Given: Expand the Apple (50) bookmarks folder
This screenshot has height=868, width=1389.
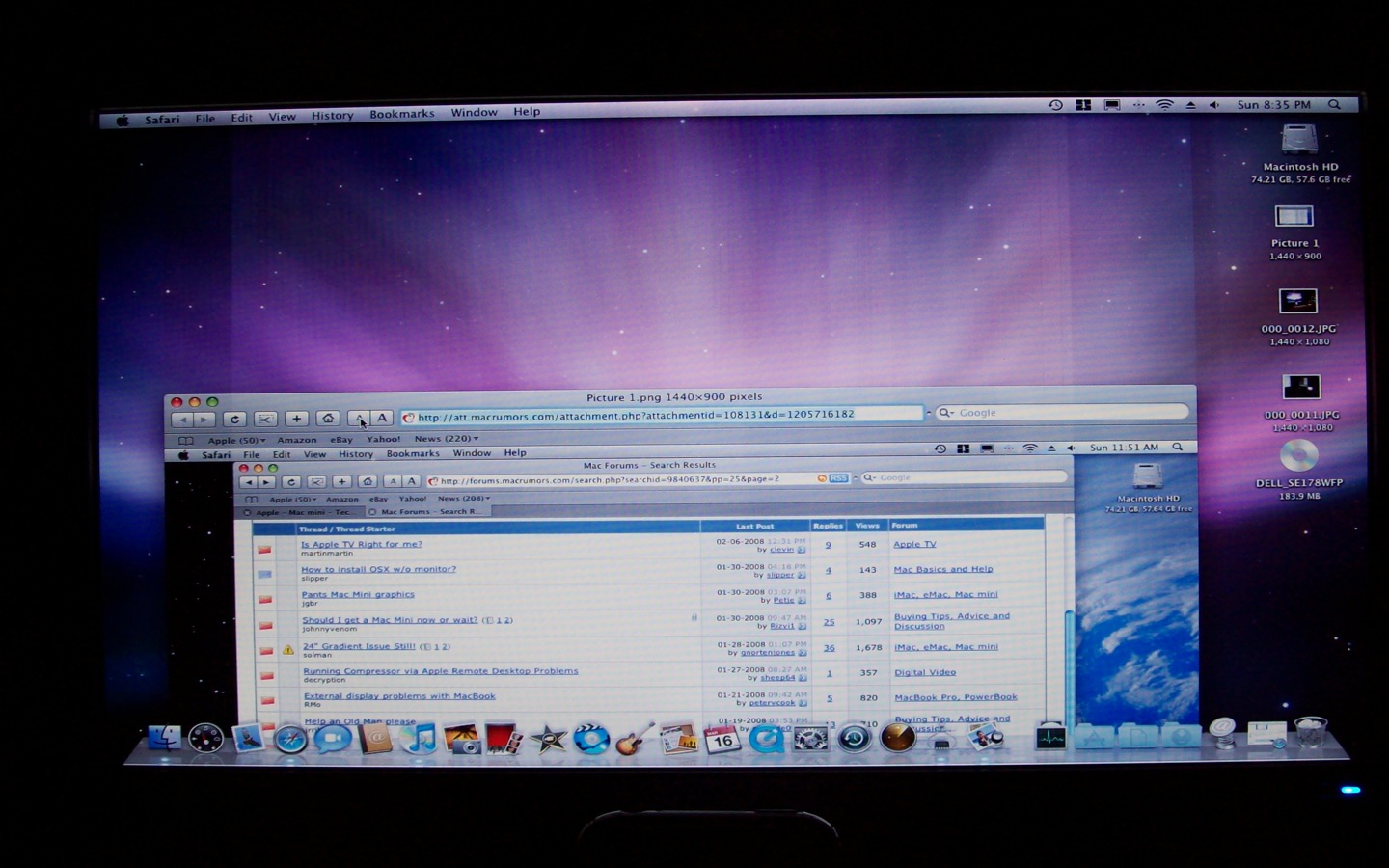Looking at the screenshot, I should point(236,440).
